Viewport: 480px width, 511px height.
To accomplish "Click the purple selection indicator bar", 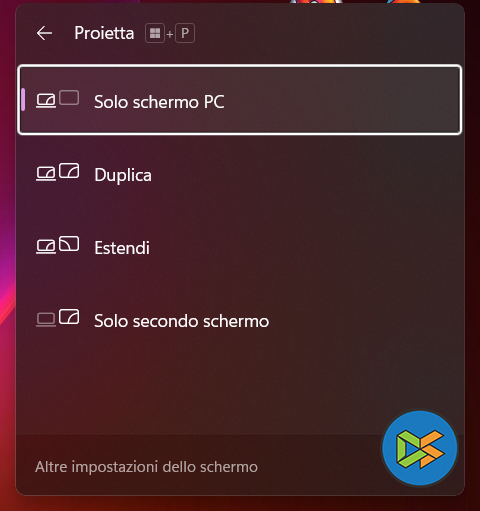I will 23,100.
